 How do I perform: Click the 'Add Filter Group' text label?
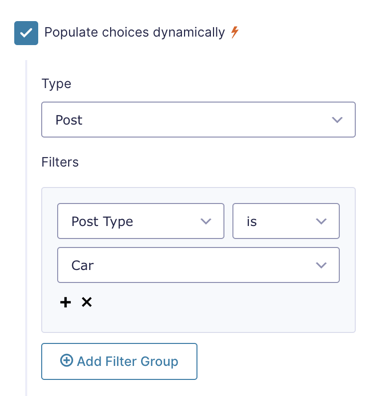click(128, 361)
